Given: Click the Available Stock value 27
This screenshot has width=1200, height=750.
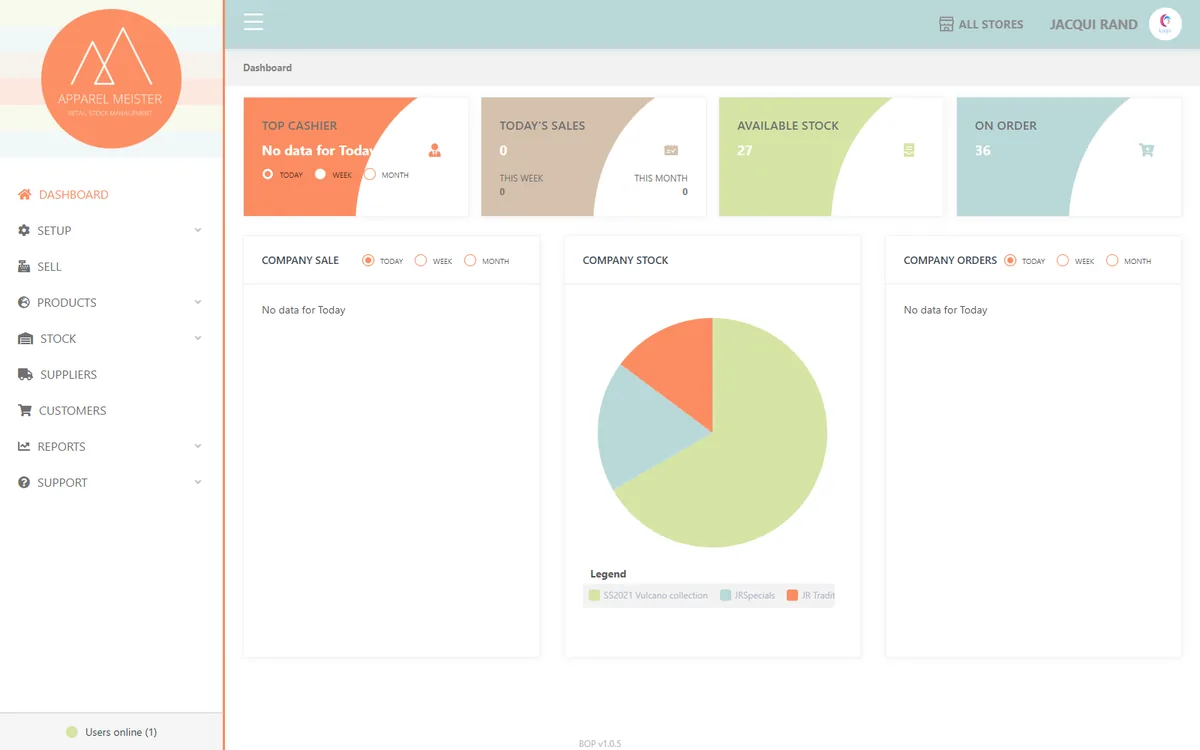Looking at the screenshot, I should click(744, 151).
